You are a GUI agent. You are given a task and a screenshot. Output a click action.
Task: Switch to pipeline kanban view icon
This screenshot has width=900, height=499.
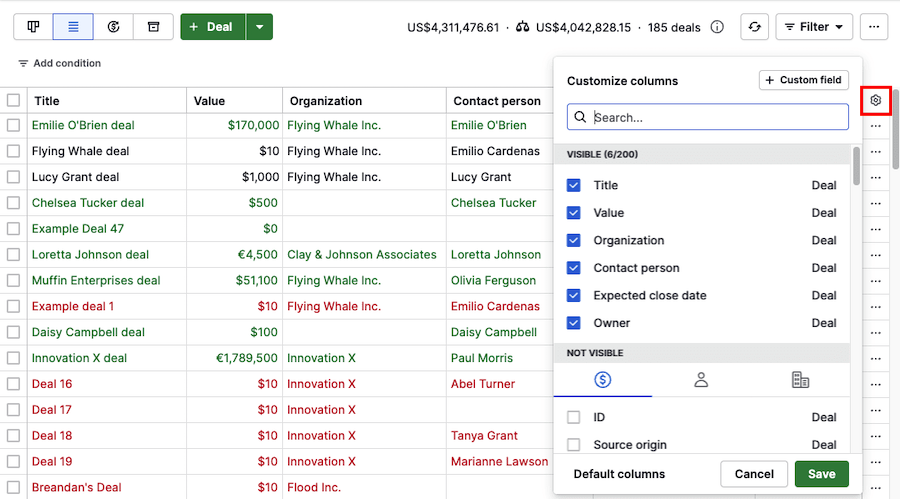point(33,27)
